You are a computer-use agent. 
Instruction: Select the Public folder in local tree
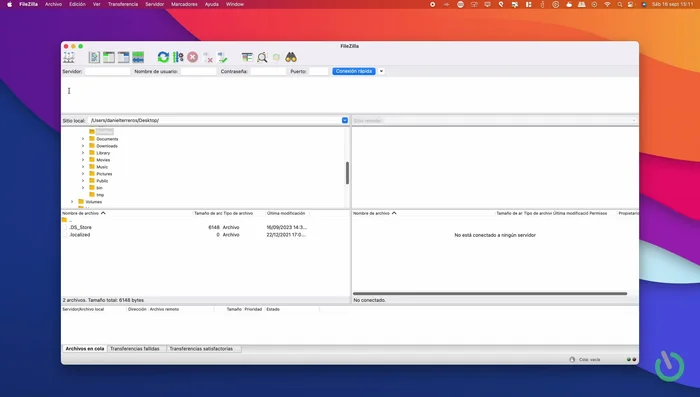click(102, 181)
